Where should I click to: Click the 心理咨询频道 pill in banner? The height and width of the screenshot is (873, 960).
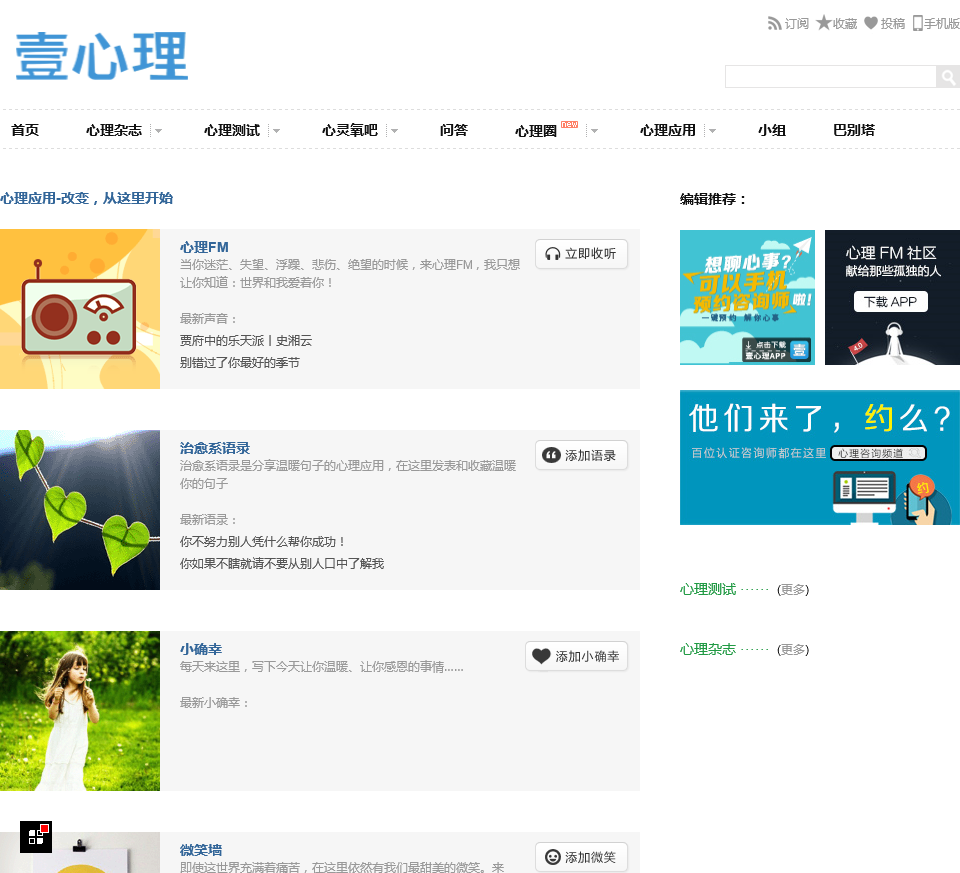click(879, 453)
